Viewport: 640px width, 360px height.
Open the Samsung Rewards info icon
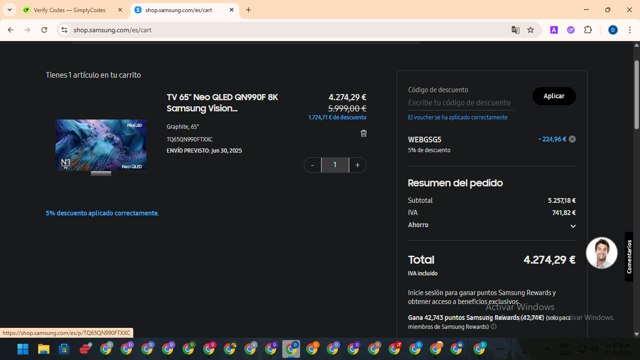click(x=493, y=327)
